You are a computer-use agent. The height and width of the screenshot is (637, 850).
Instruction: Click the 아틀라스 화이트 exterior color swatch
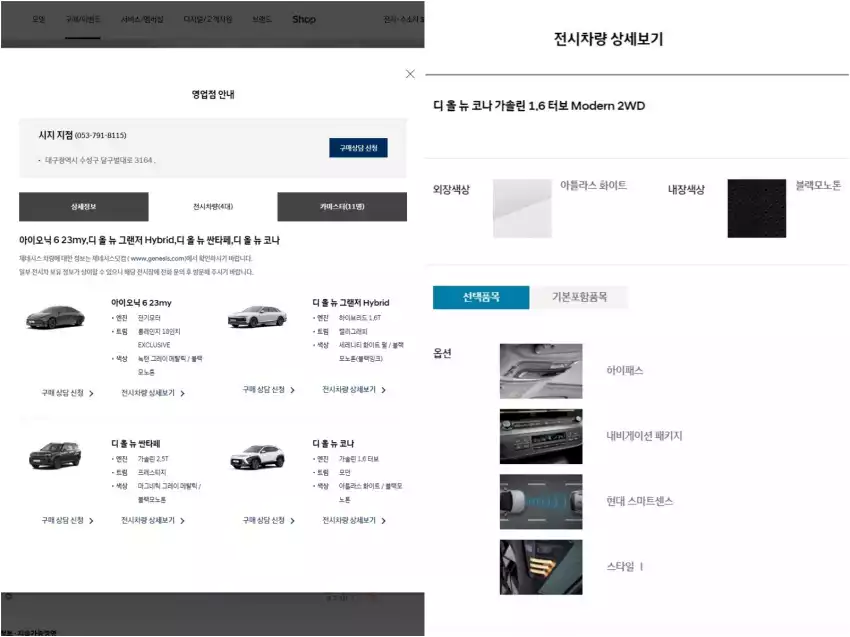(x=522, y=208)
